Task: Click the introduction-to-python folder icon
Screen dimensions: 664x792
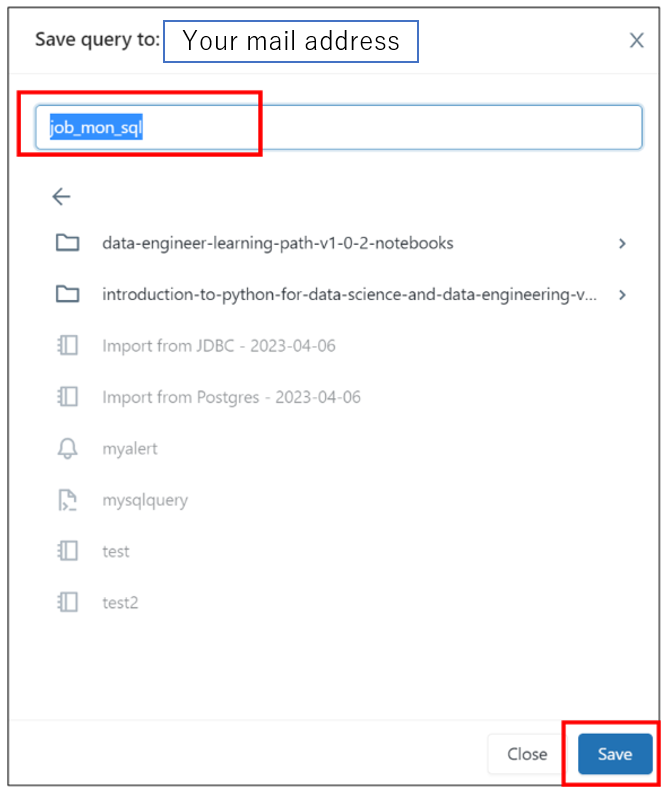Action: [67, 294]
